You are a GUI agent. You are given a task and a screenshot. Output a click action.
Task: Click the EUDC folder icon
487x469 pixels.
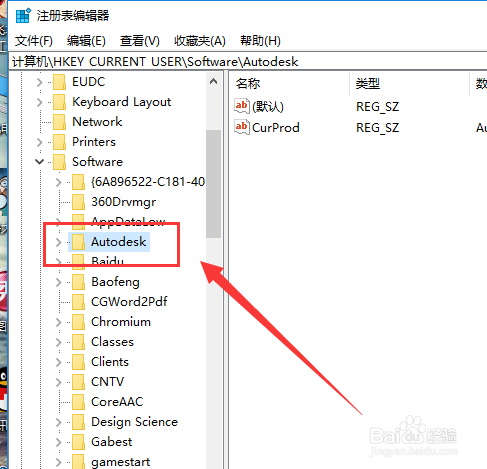[x=59, y=82]
